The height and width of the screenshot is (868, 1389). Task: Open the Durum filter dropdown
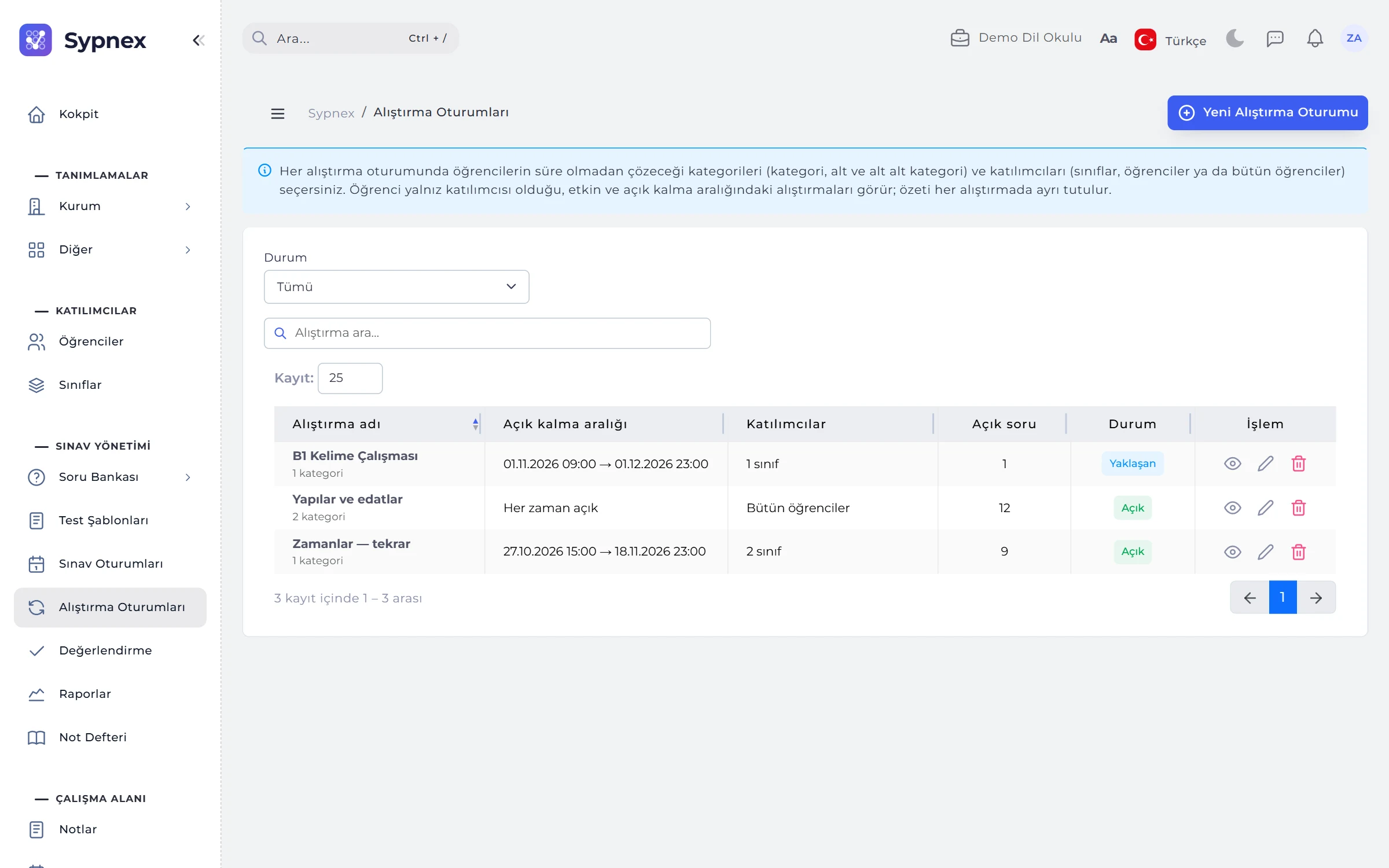click(396, 286)
